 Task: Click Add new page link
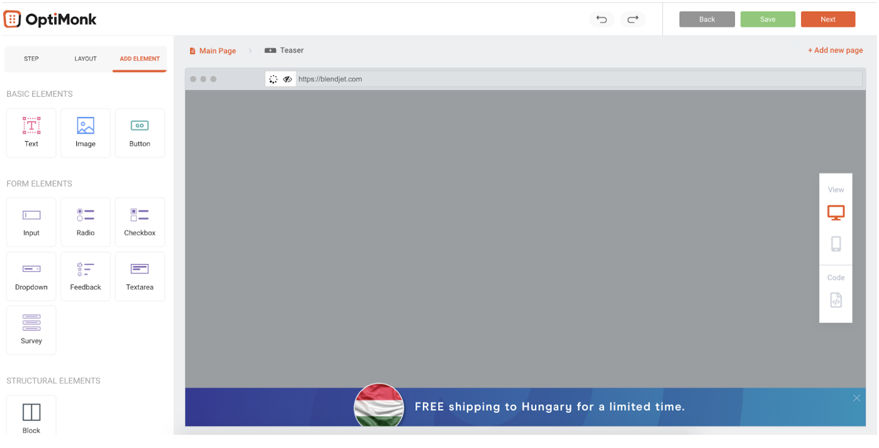(x=835, y=50)
